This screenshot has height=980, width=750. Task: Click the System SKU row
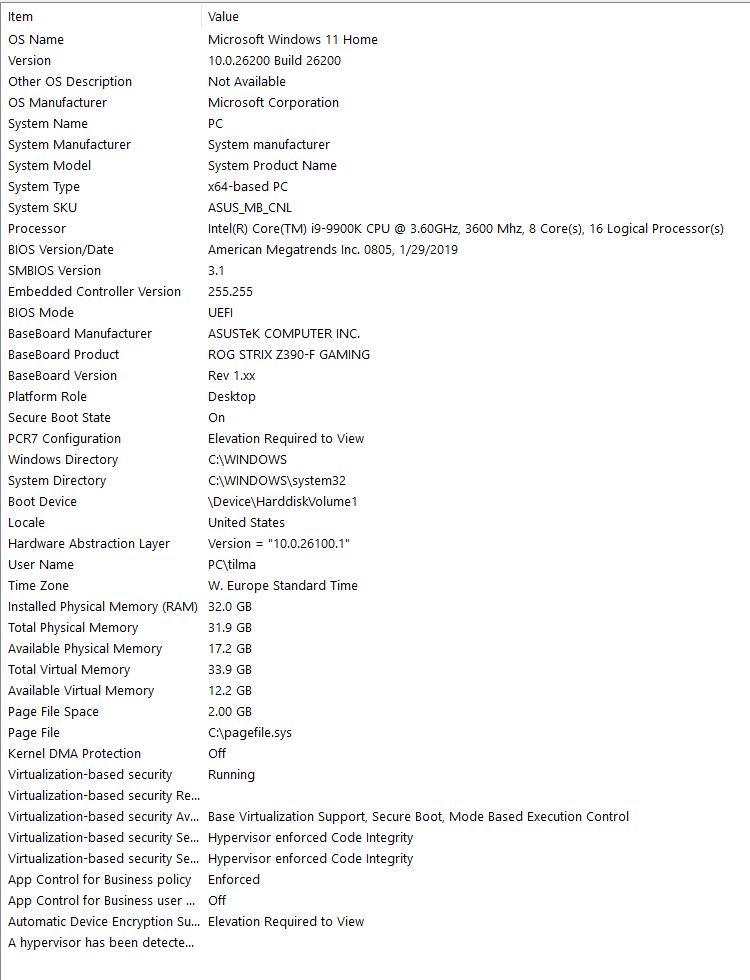coord(42,208)
